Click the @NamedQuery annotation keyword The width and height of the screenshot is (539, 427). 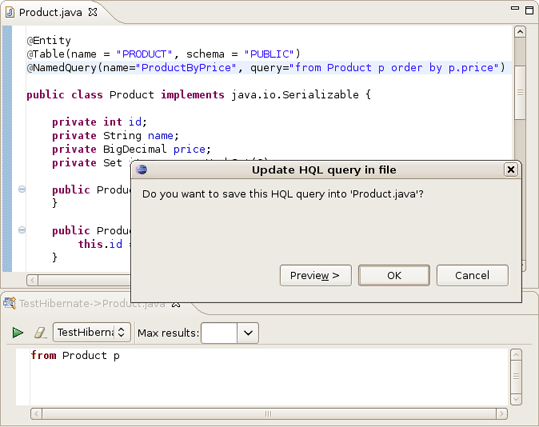(x=62, y=68)
